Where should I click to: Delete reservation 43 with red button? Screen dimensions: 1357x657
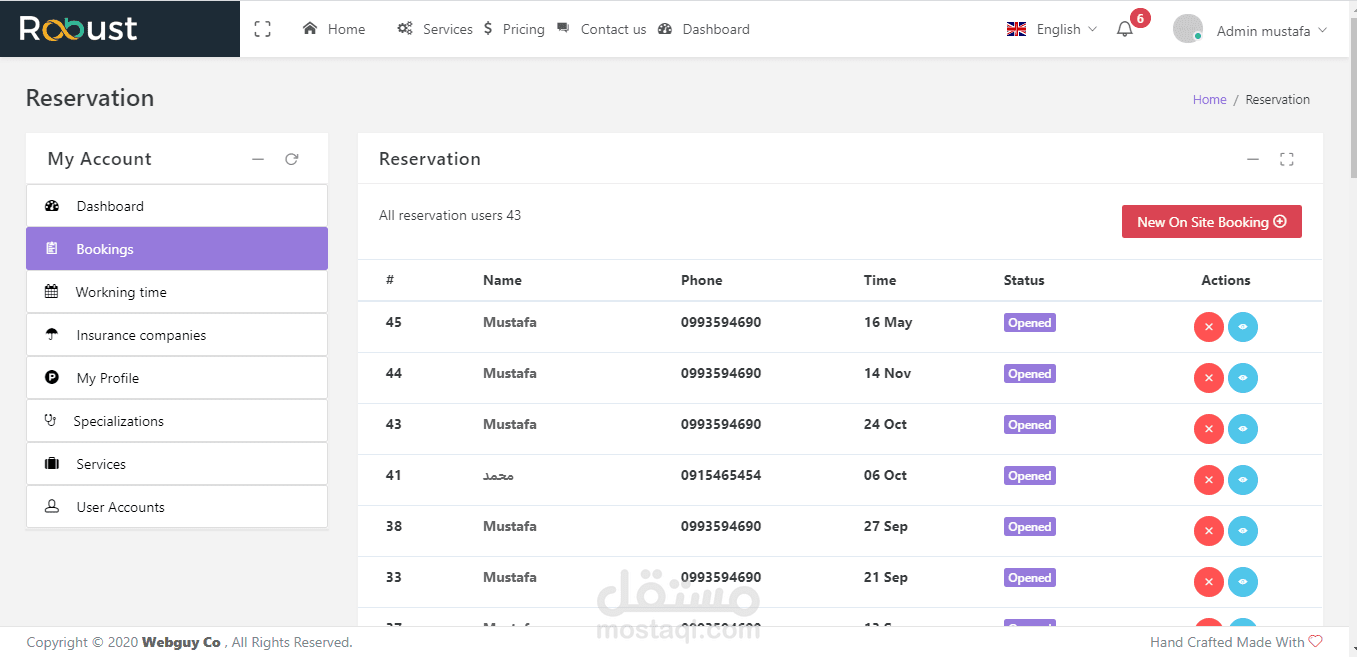click(x=1208, y=429)
